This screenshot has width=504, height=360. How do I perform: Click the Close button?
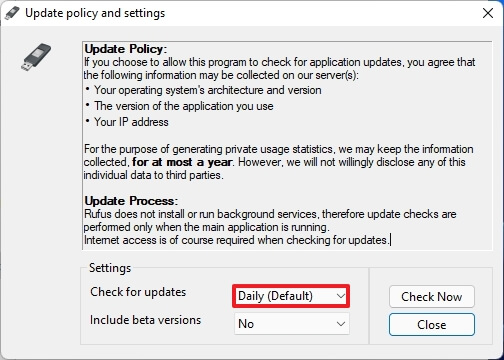point(432,324)
